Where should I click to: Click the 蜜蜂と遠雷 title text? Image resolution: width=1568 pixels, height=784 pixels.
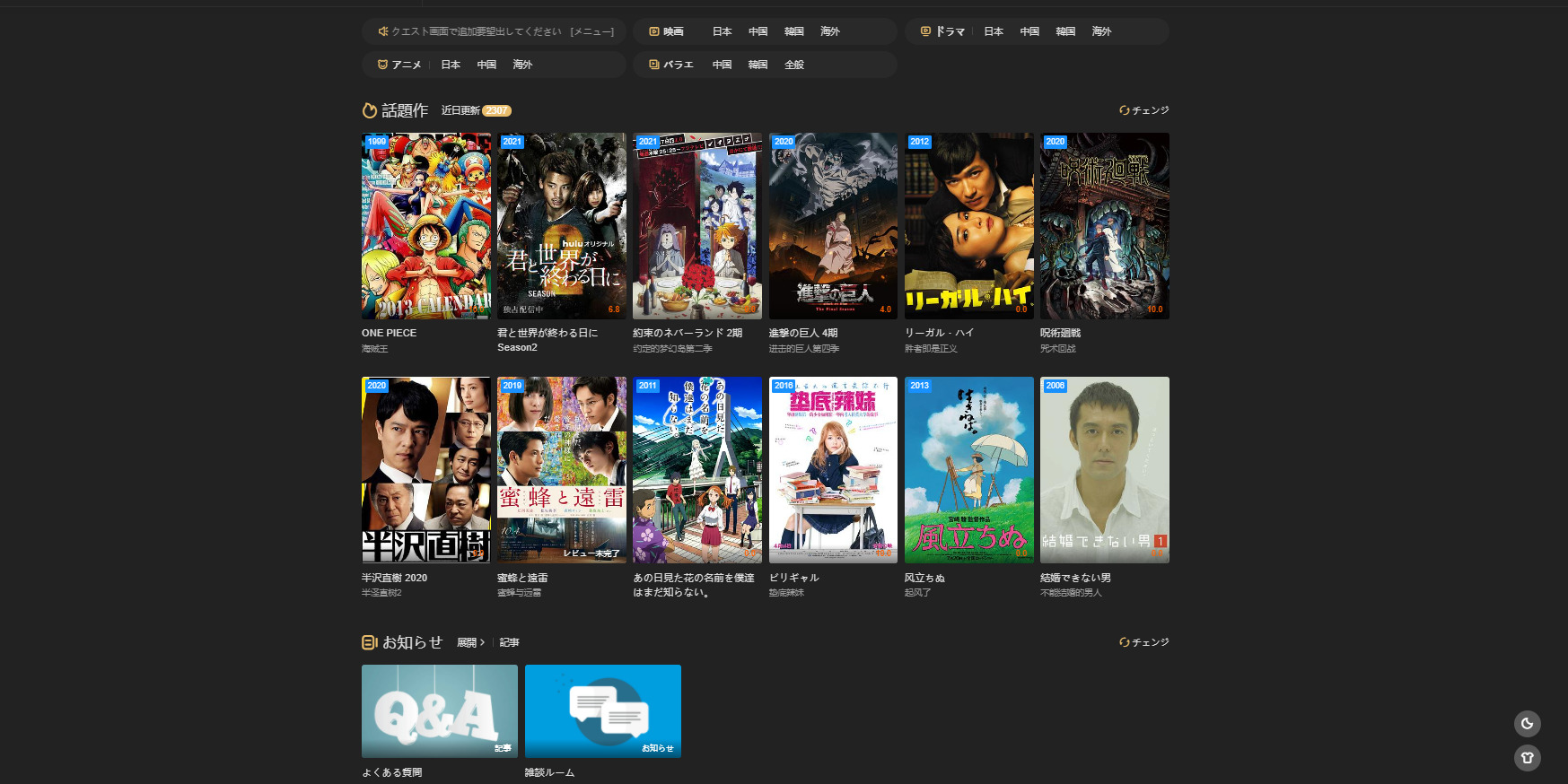pyautogui.click(x=522, y=578)
